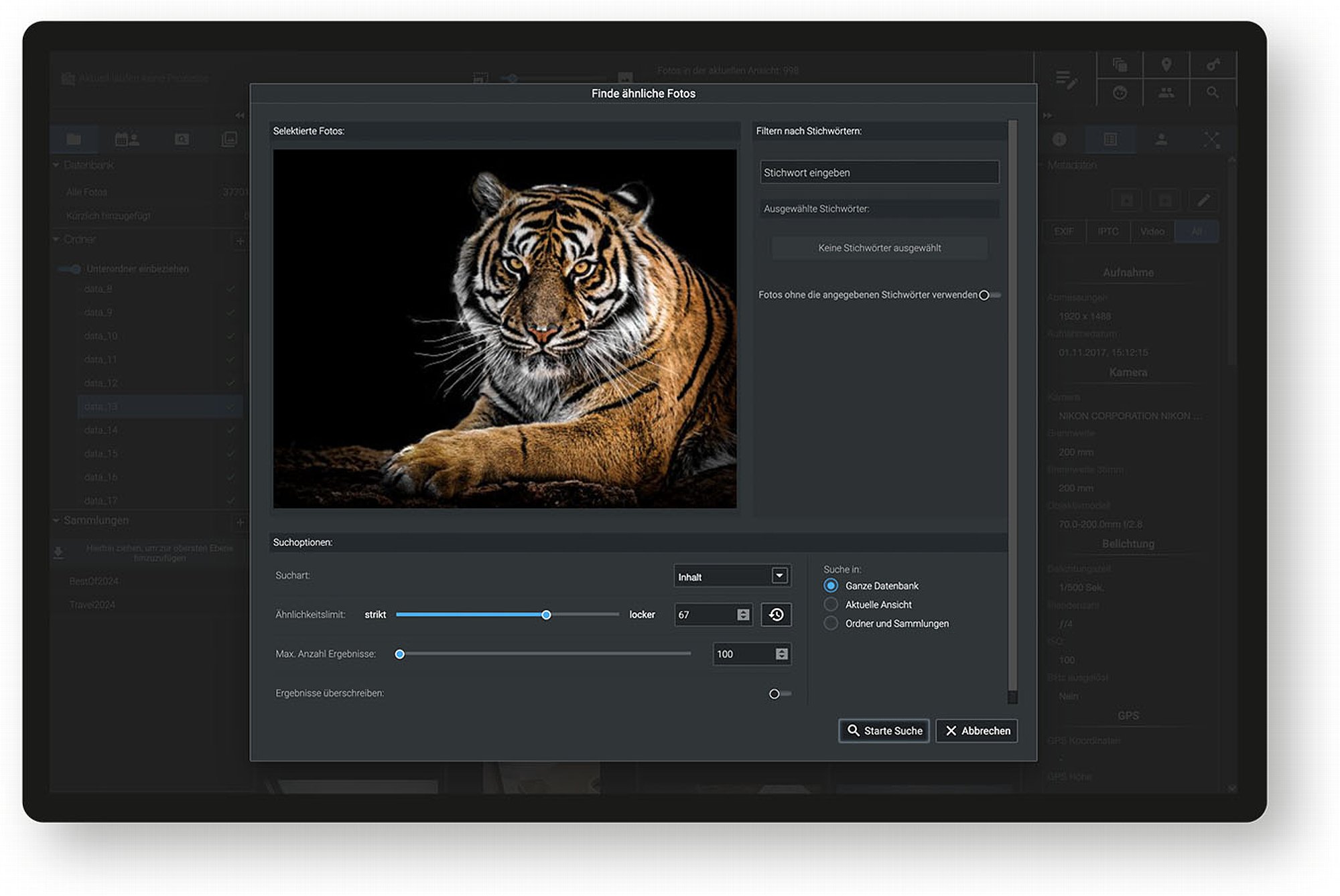Click the Max. Anzahl Ergebnisse stepper at 100
The height and width of the screenshot is (896, 1340).
pos(781,654)
